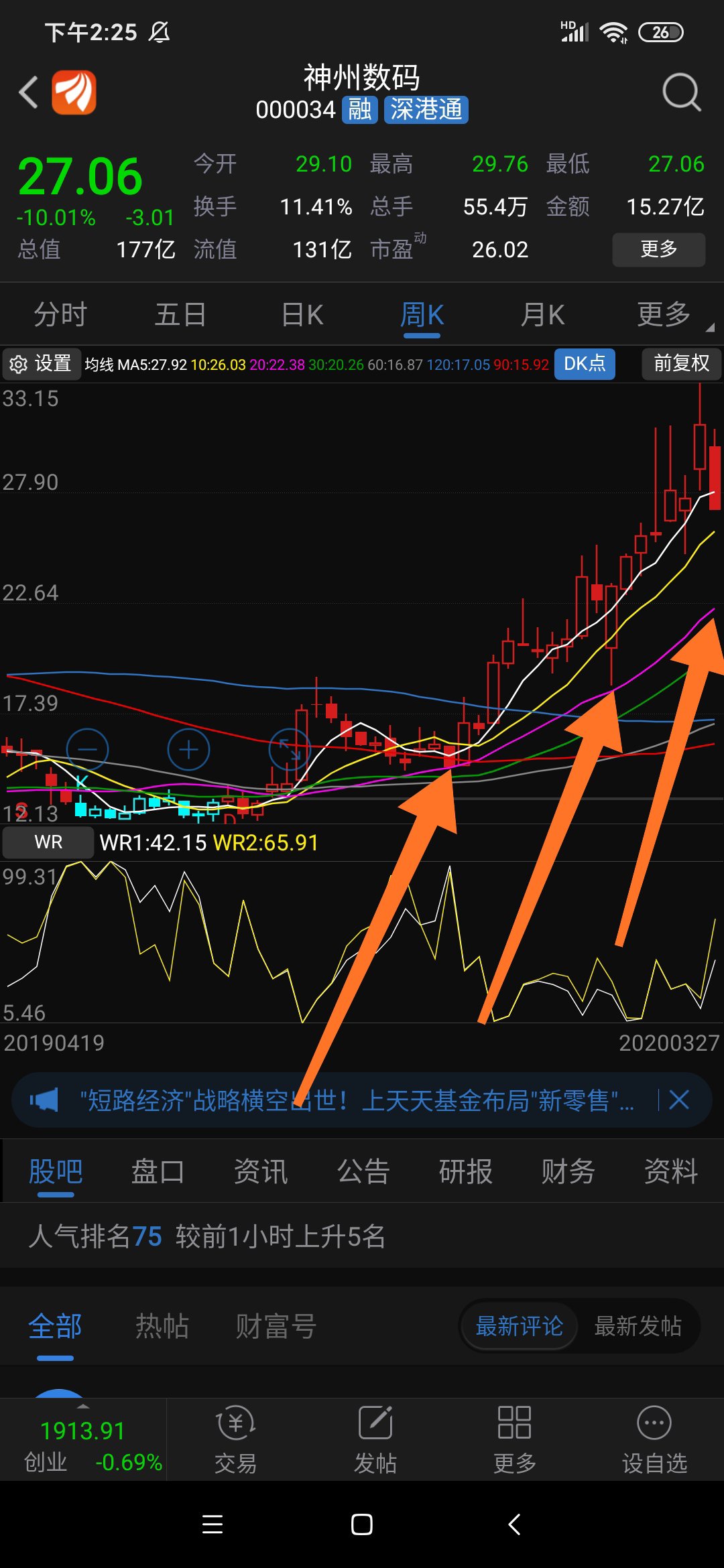The height and width of the screenshot is (1568, 724).
Task: Change the WR indicator selector
Action: point(48,842)
